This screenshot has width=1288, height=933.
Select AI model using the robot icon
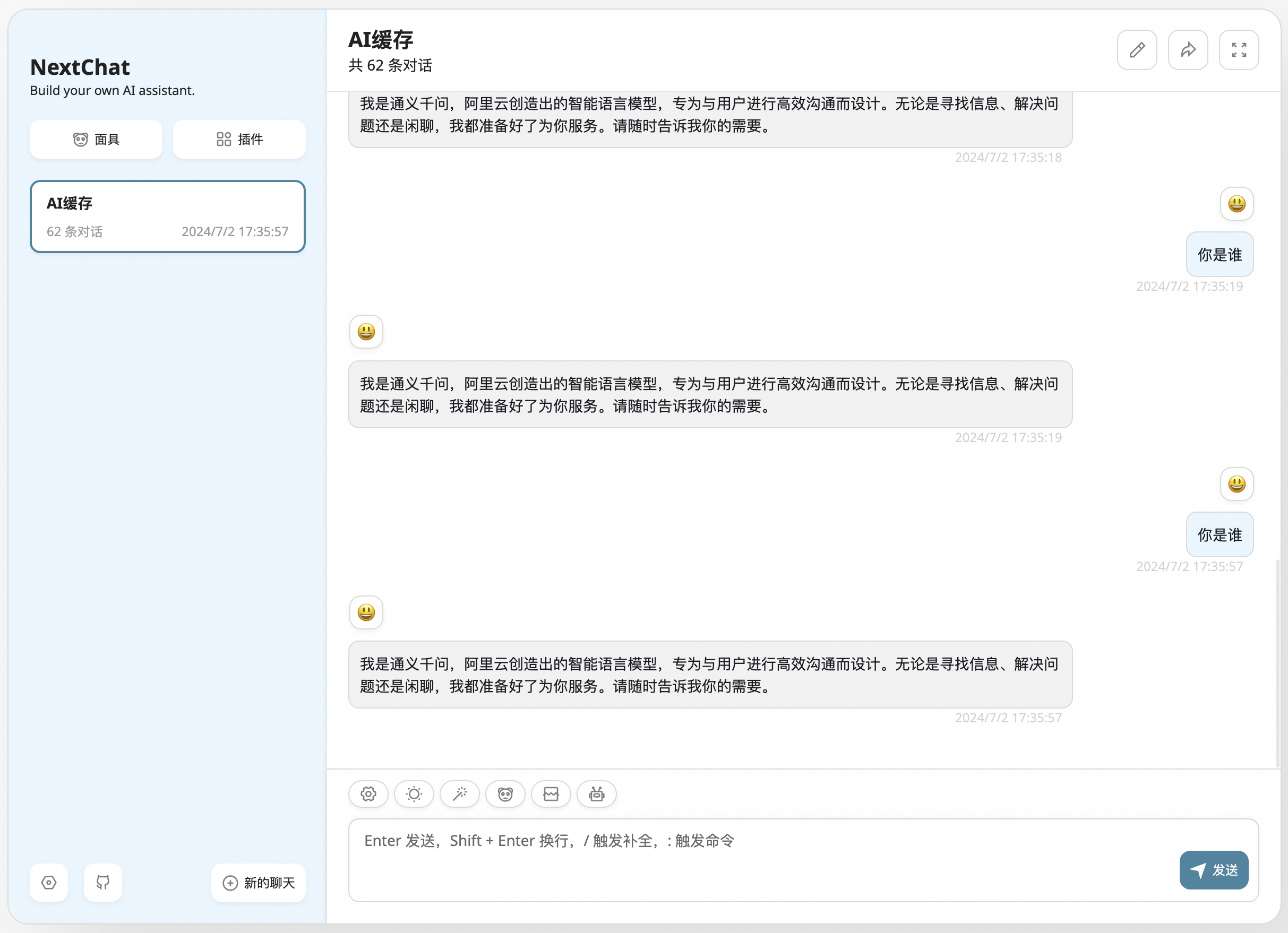coord(596,794)
